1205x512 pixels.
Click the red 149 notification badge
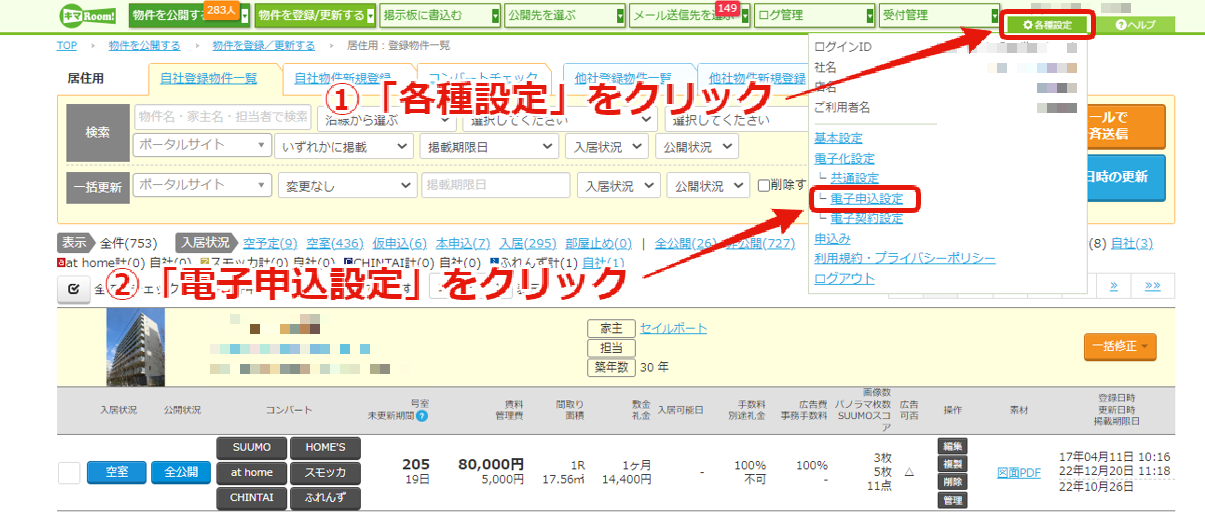(x=728, y=8)
